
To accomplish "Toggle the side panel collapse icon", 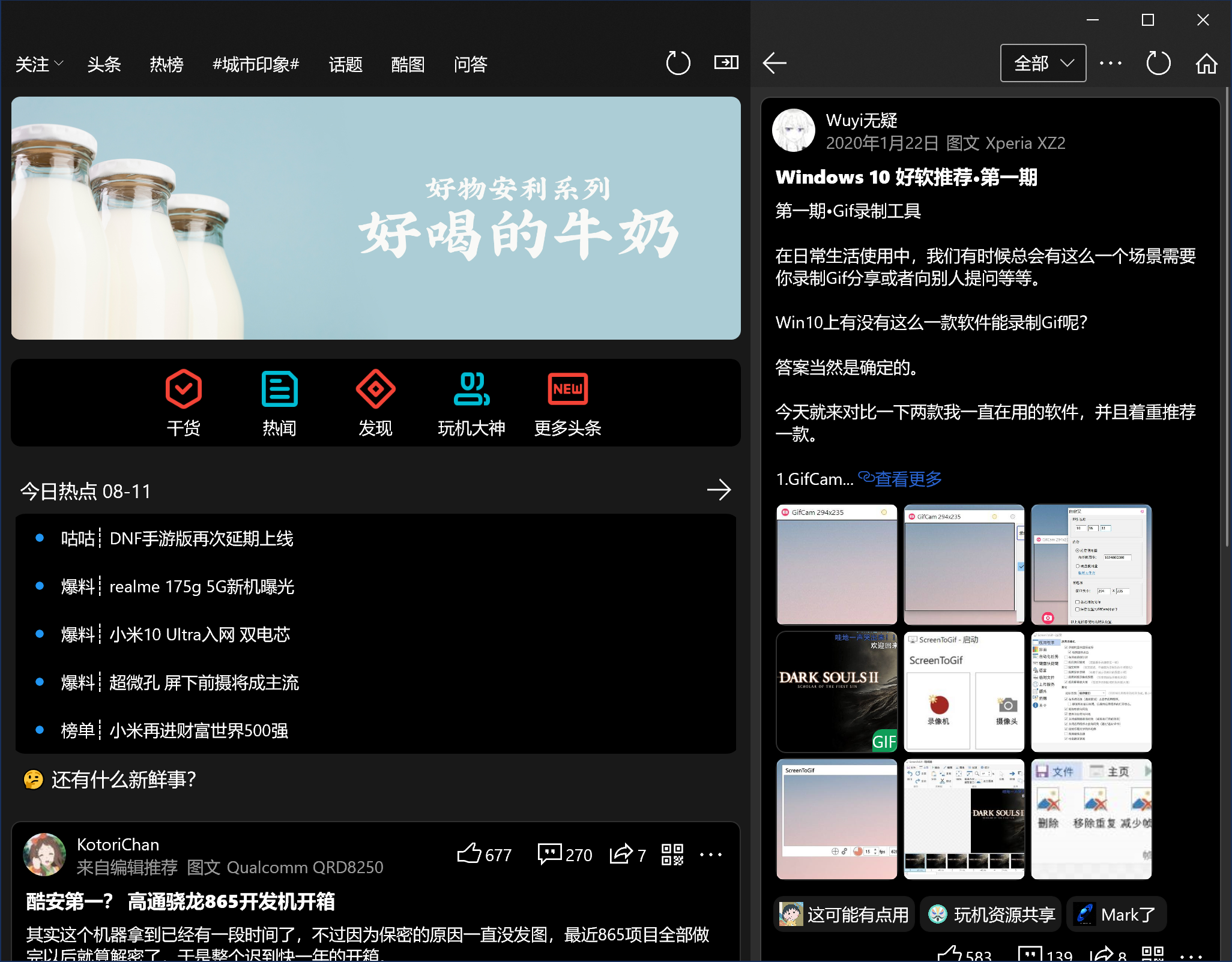I will (726, 62).
